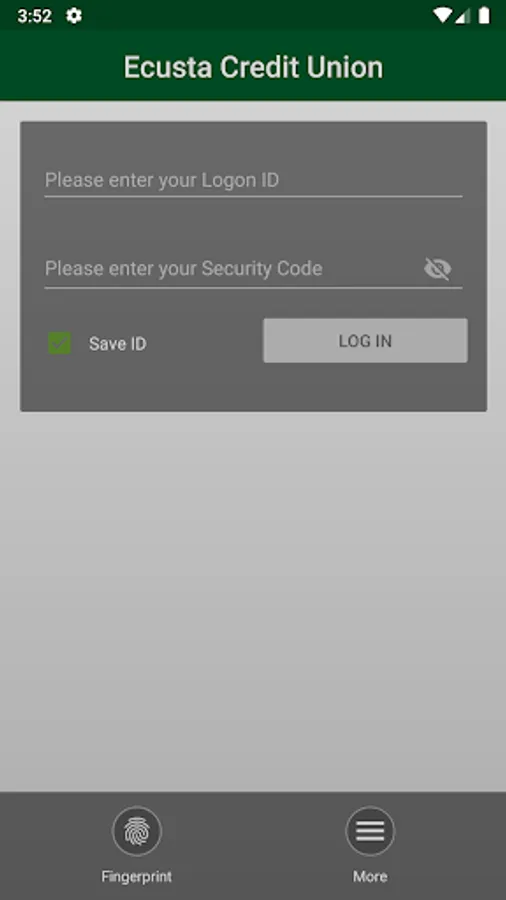
Task: Uncheck the Save ID checkbox
Action: coord(60,343)
